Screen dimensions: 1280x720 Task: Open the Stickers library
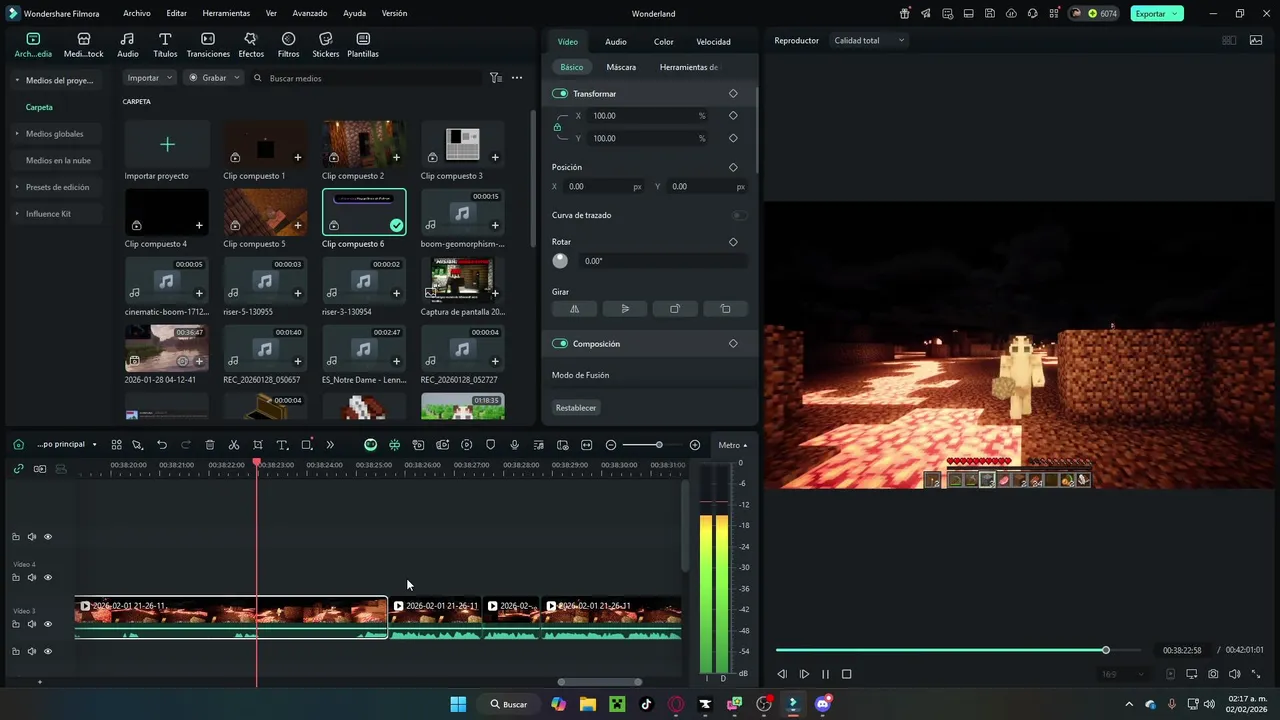point(326,44)
